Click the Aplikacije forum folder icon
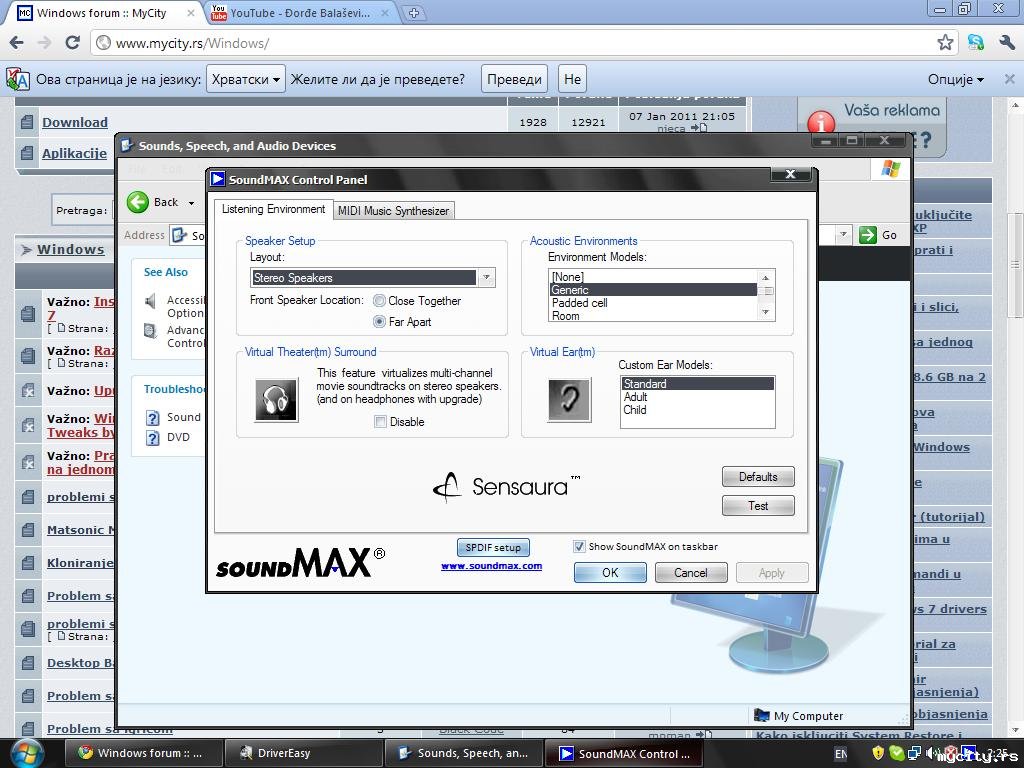 click(27, 153)
